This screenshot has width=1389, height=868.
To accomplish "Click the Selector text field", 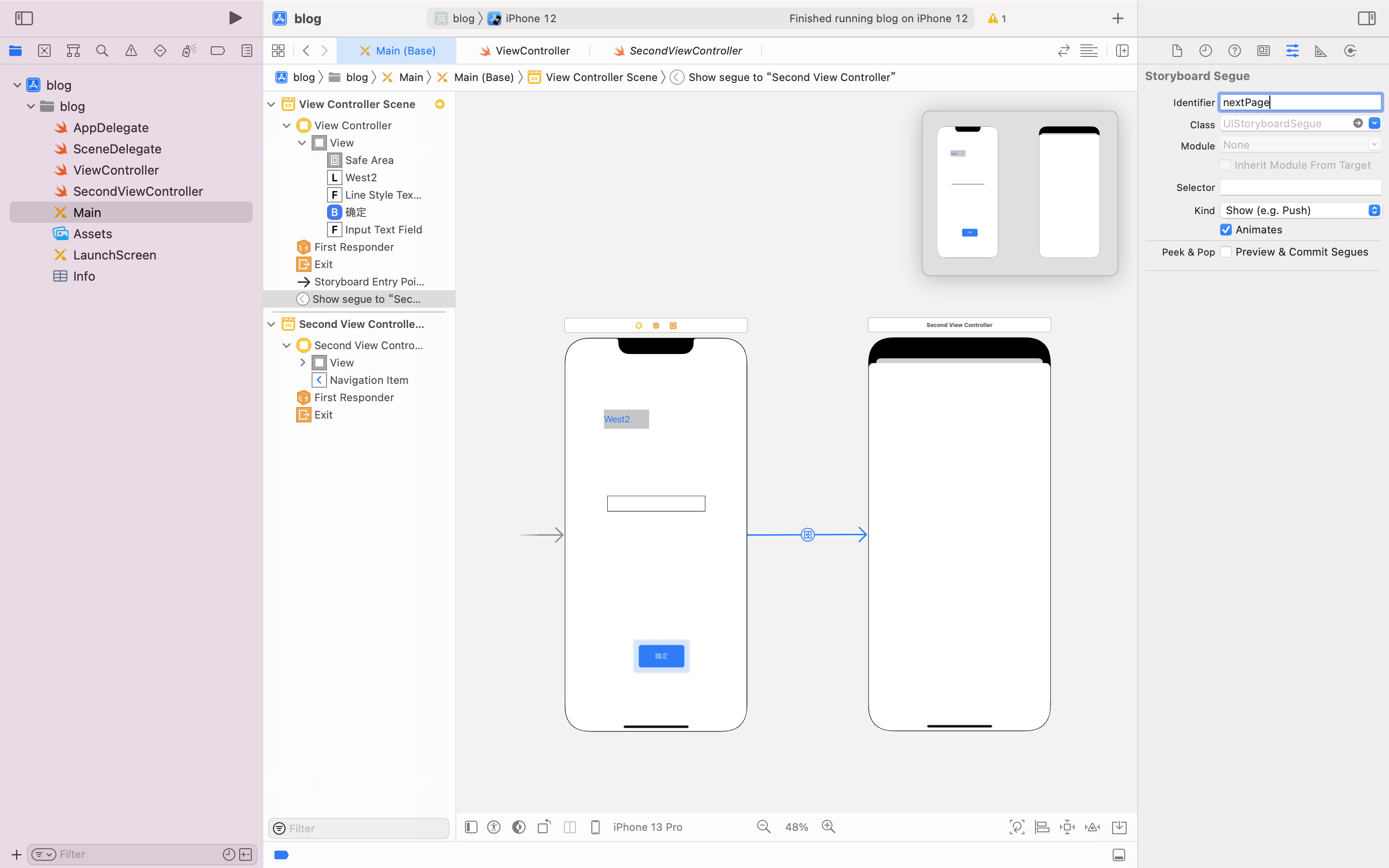I will pyautogui.click(x=1300, y=187).
